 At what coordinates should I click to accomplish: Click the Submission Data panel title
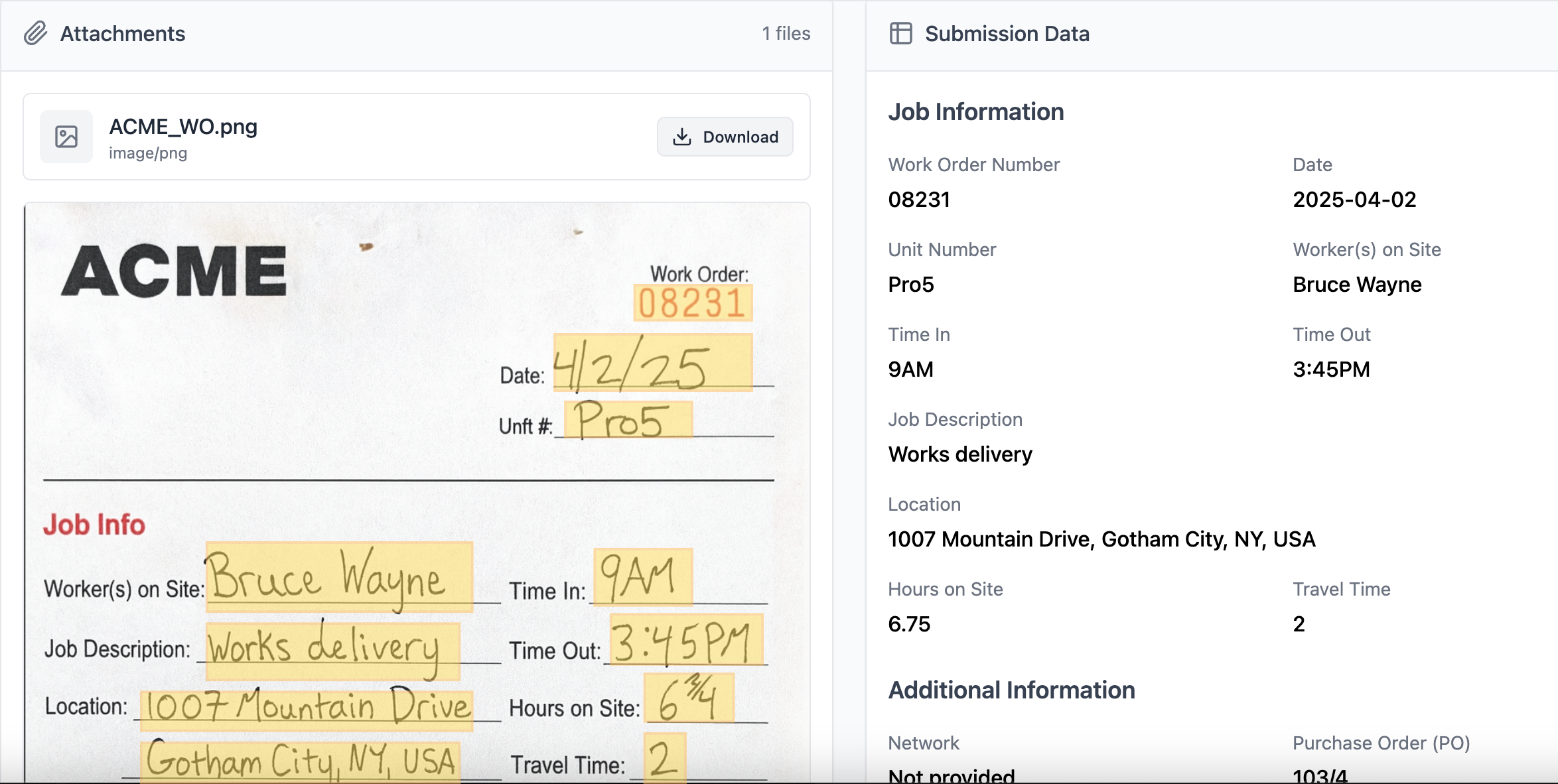click(1007, 33)
